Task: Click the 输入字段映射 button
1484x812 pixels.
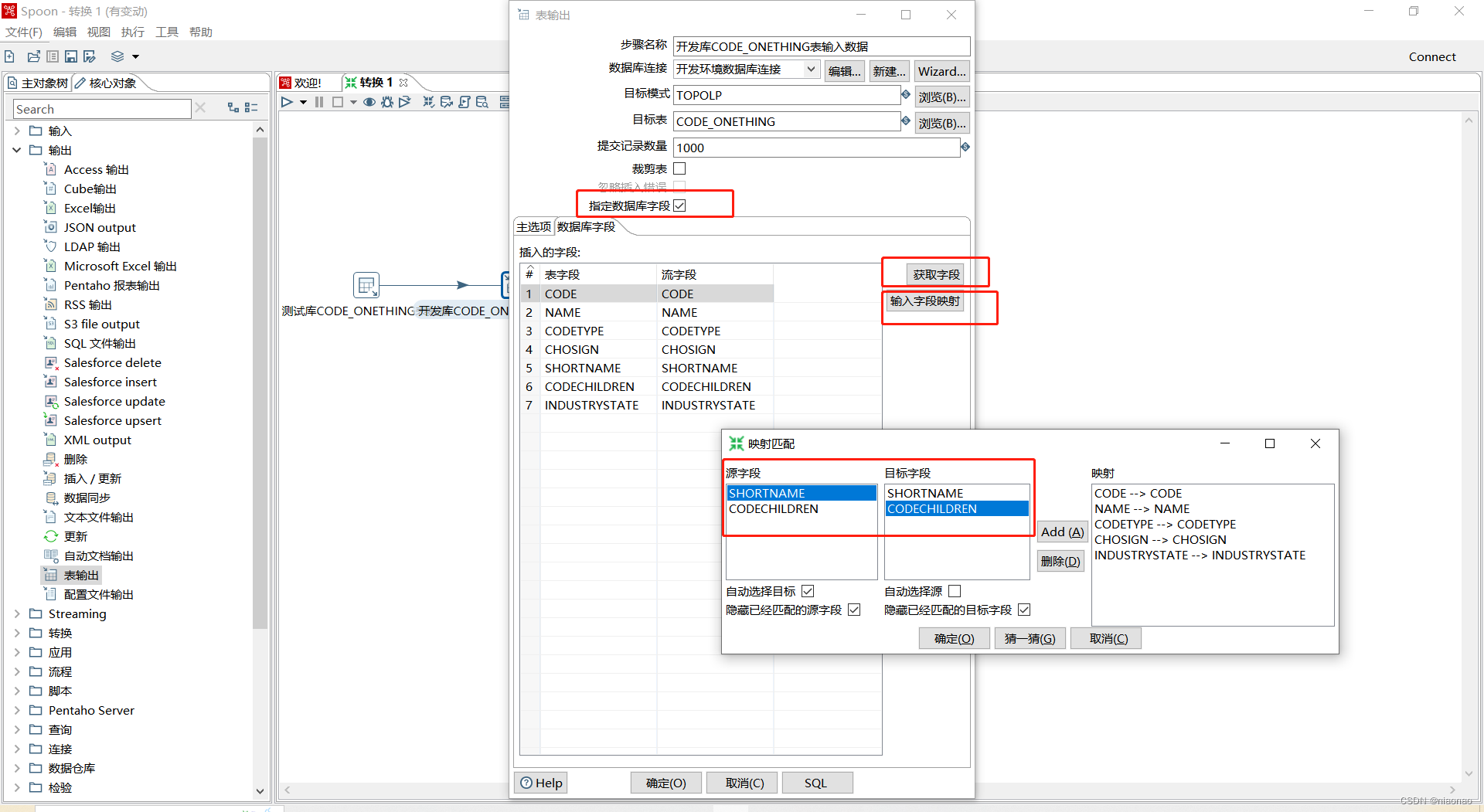Action: 924,301
